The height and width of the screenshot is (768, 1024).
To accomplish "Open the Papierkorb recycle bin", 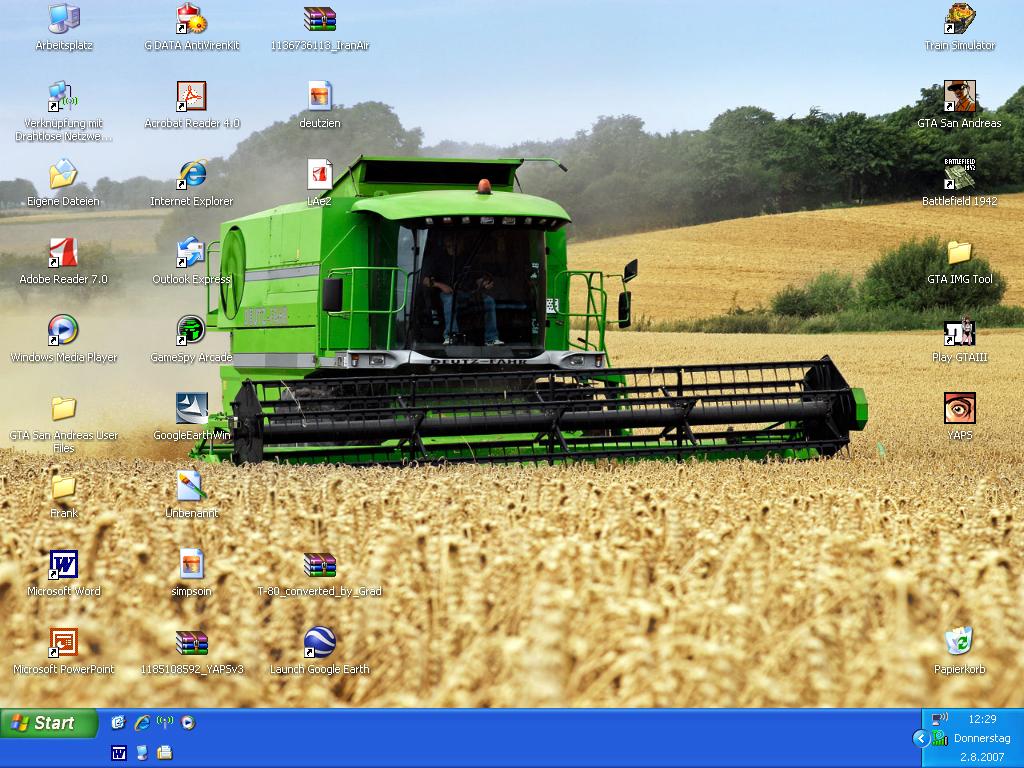I will coord(959,642).
